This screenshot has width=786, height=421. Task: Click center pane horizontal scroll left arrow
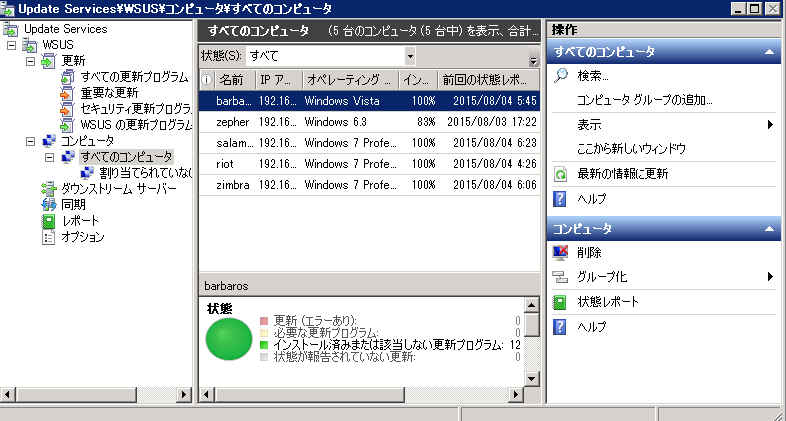coord(207,395)
